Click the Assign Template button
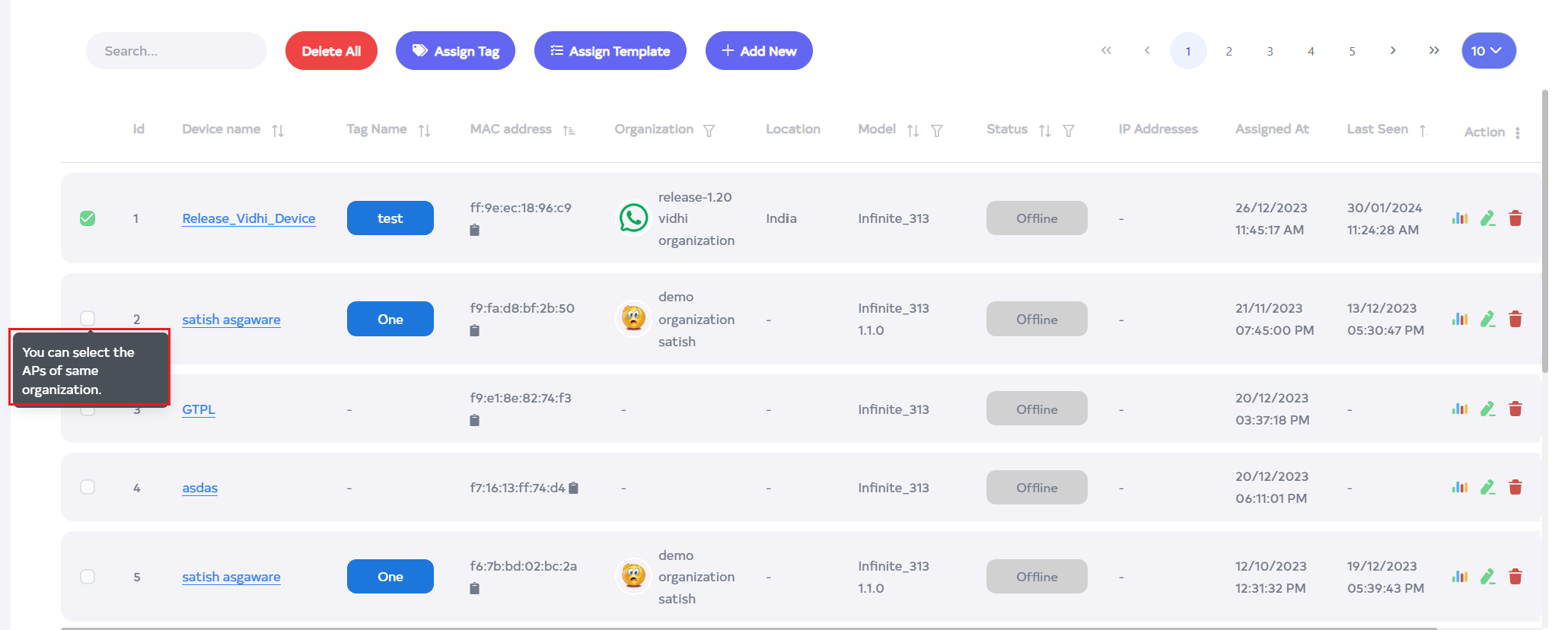Screen dimensions: 1568x630 pos(610,51)
